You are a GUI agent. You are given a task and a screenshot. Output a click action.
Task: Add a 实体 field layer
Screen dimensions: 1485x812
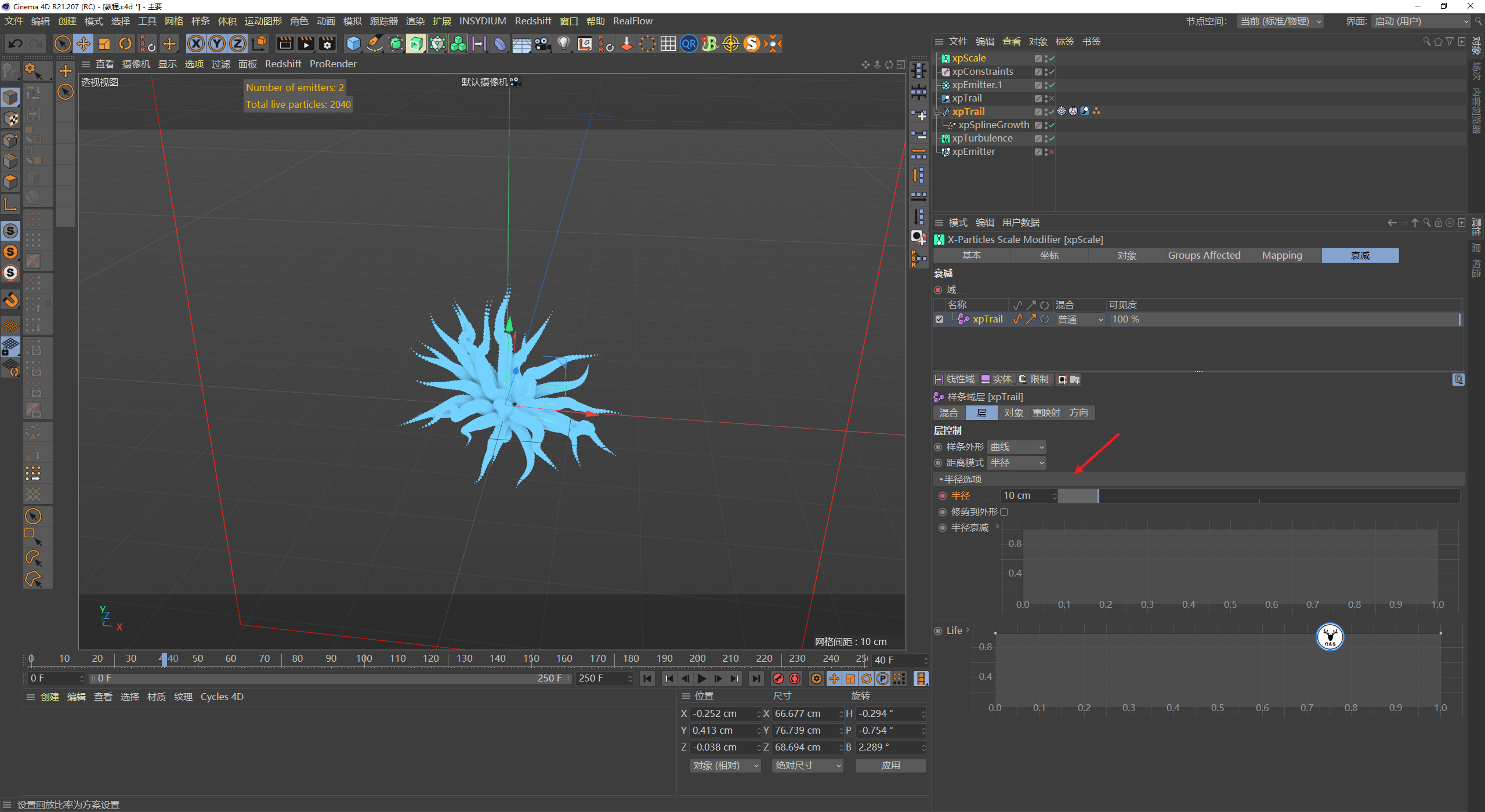(996, 379)
